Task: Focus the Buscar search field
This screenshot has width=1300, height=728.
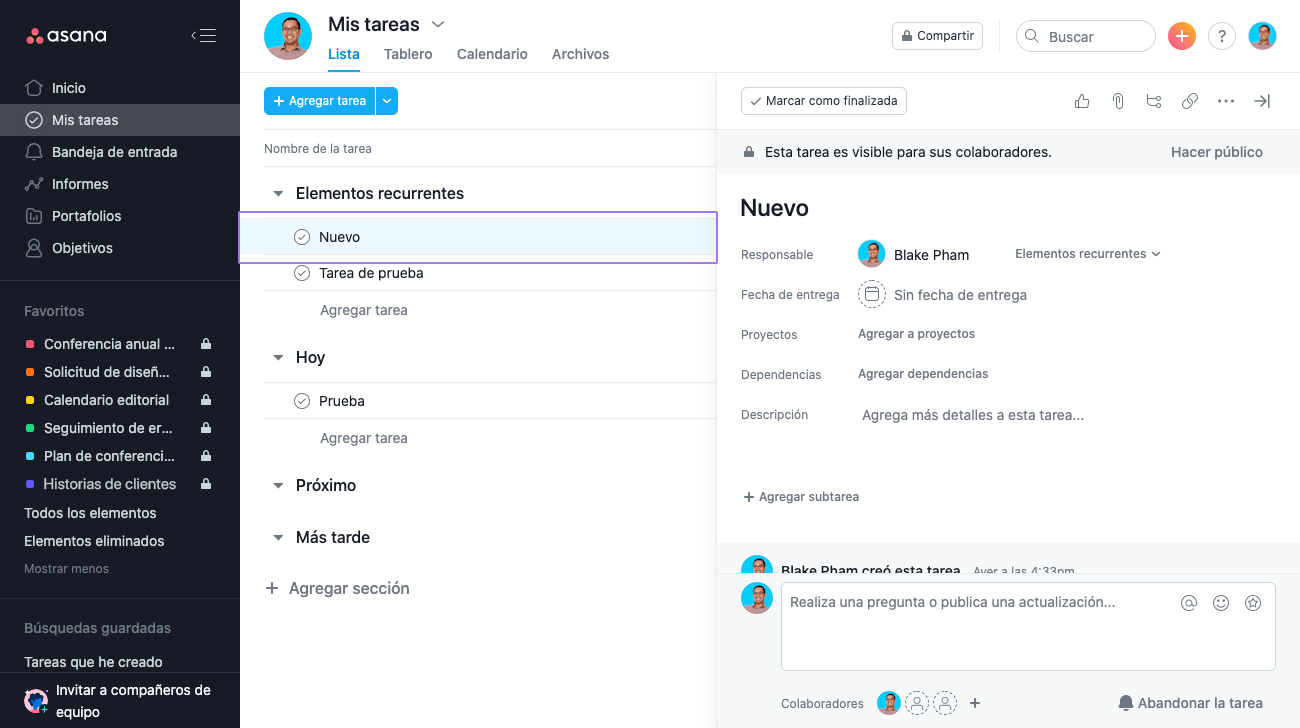Action: pyautogui.click(x=1086, y=36)
